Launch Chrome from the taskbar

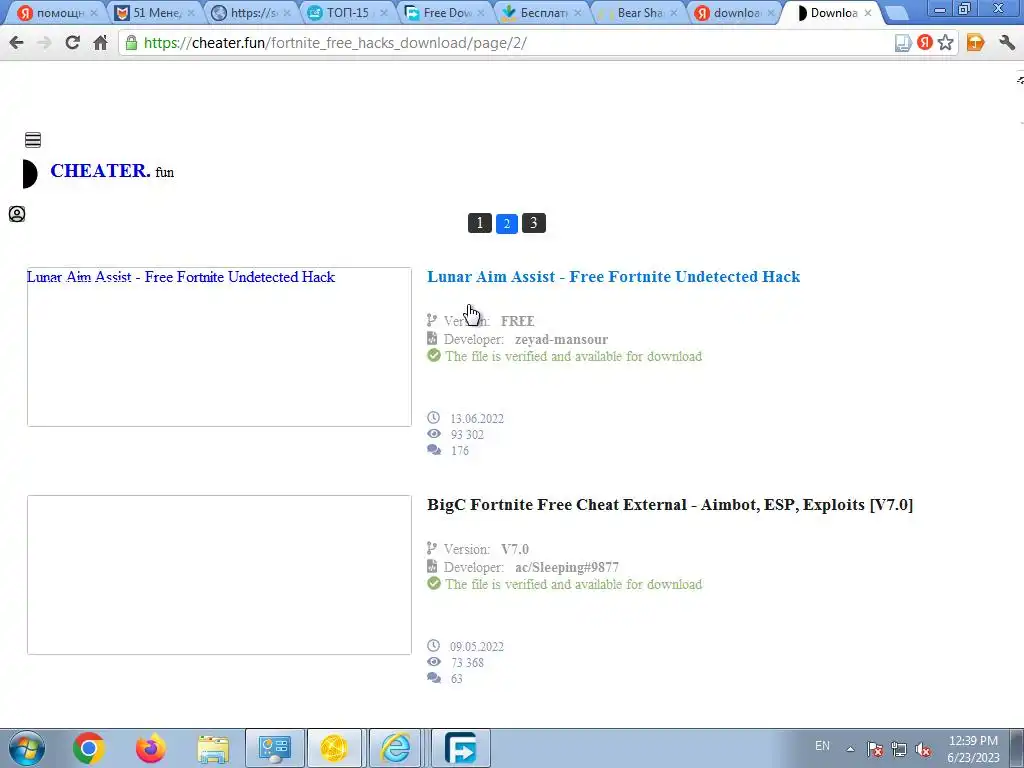(89, 748)
